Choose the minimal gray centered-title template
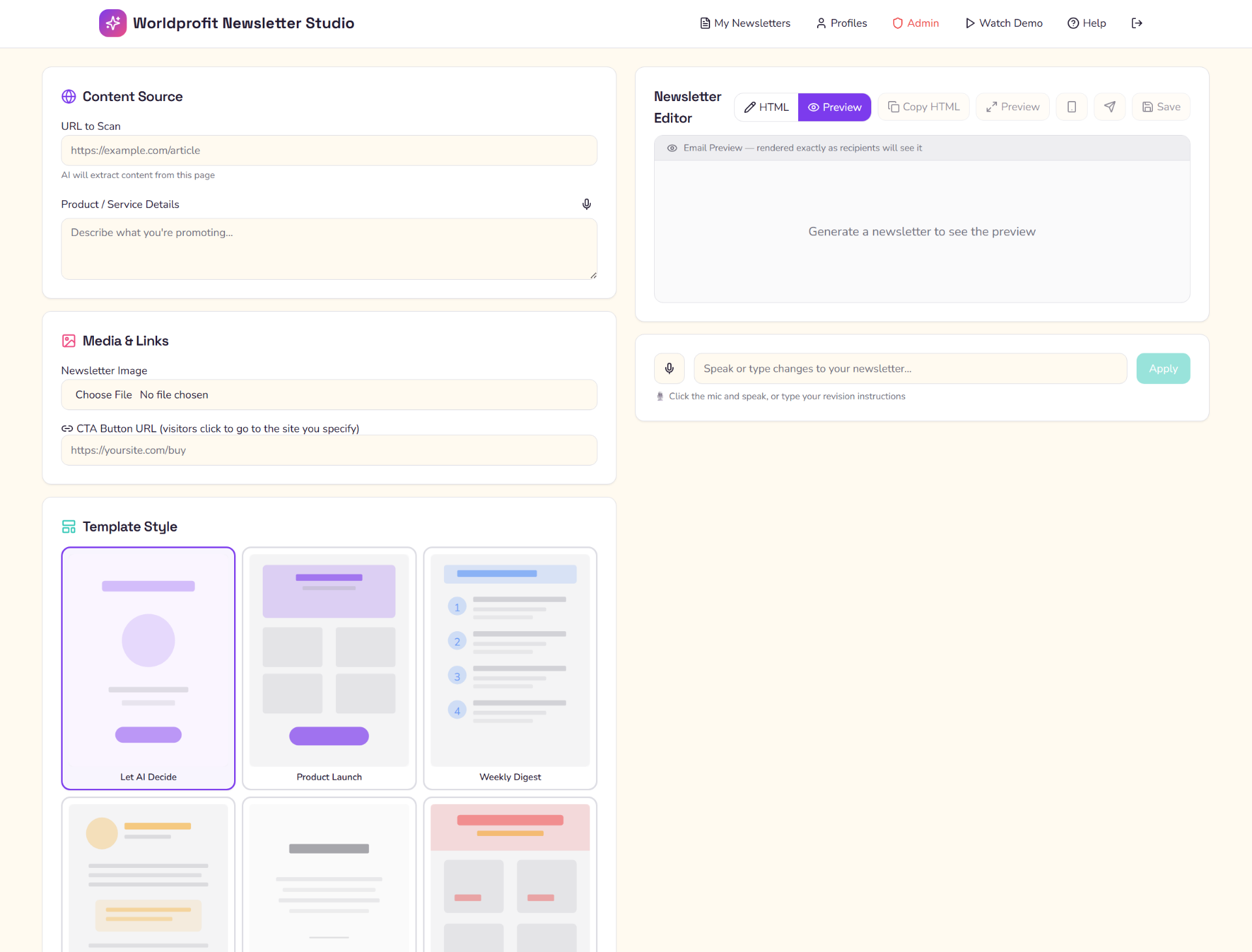Screen dimensions: 1252x952 (x=329, y=875)
